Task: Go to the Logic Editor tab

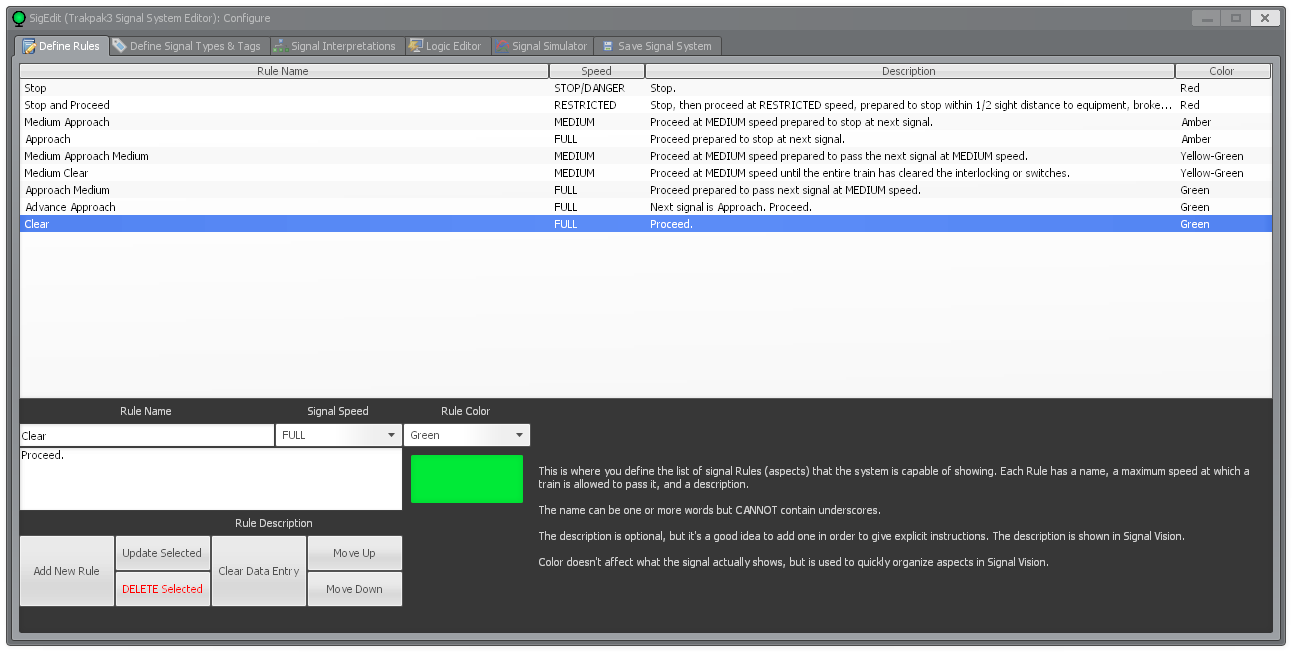Action: tap(446, 46)
